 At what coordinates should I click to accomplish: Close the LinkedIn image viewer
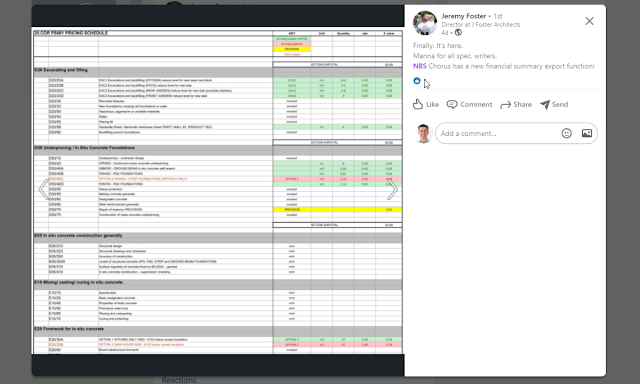tap(589, 21)
